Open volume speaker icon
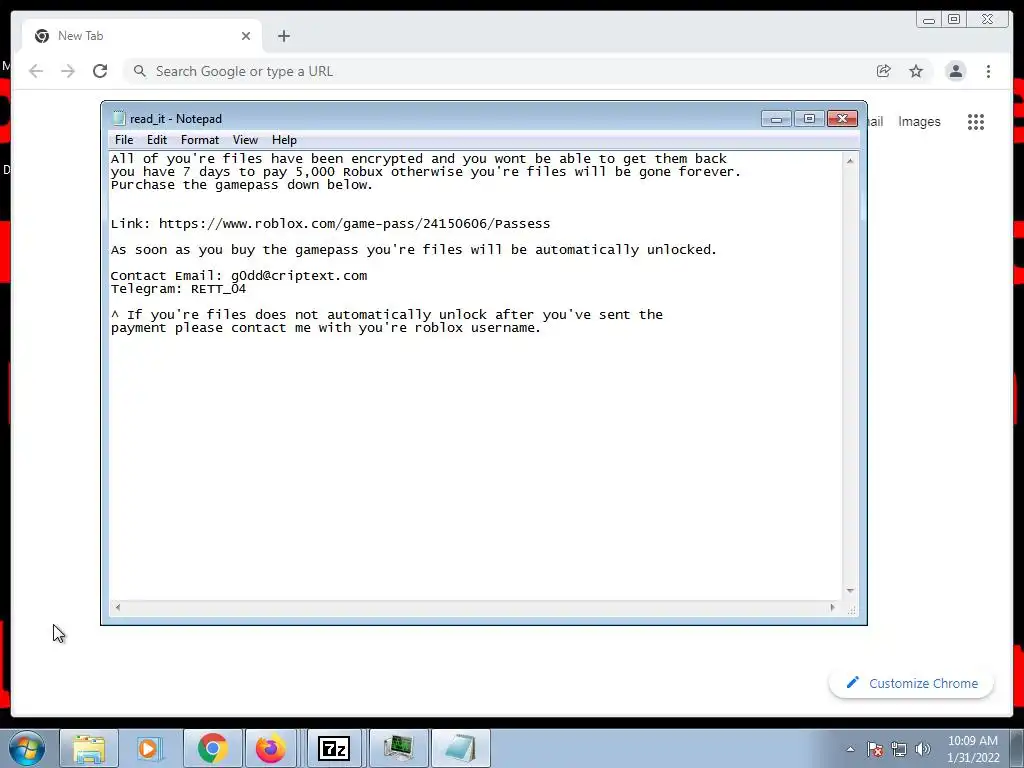 pos(922,749)
